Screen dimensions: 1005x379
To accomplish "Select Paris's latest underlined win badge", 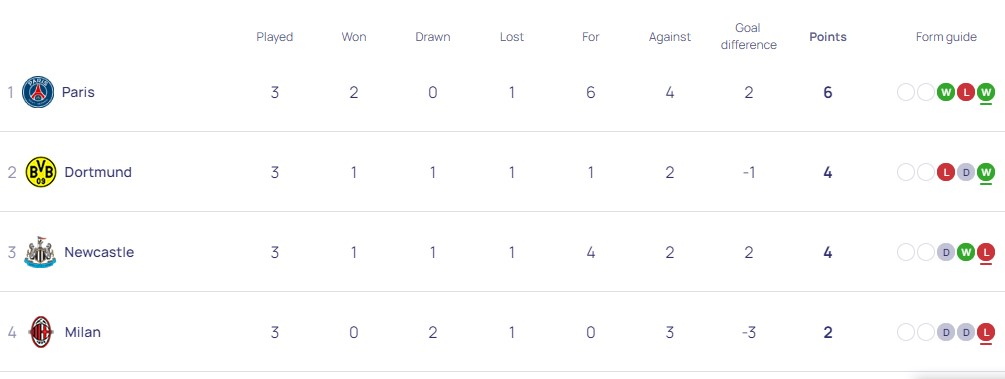I will [x=986, y=92].
